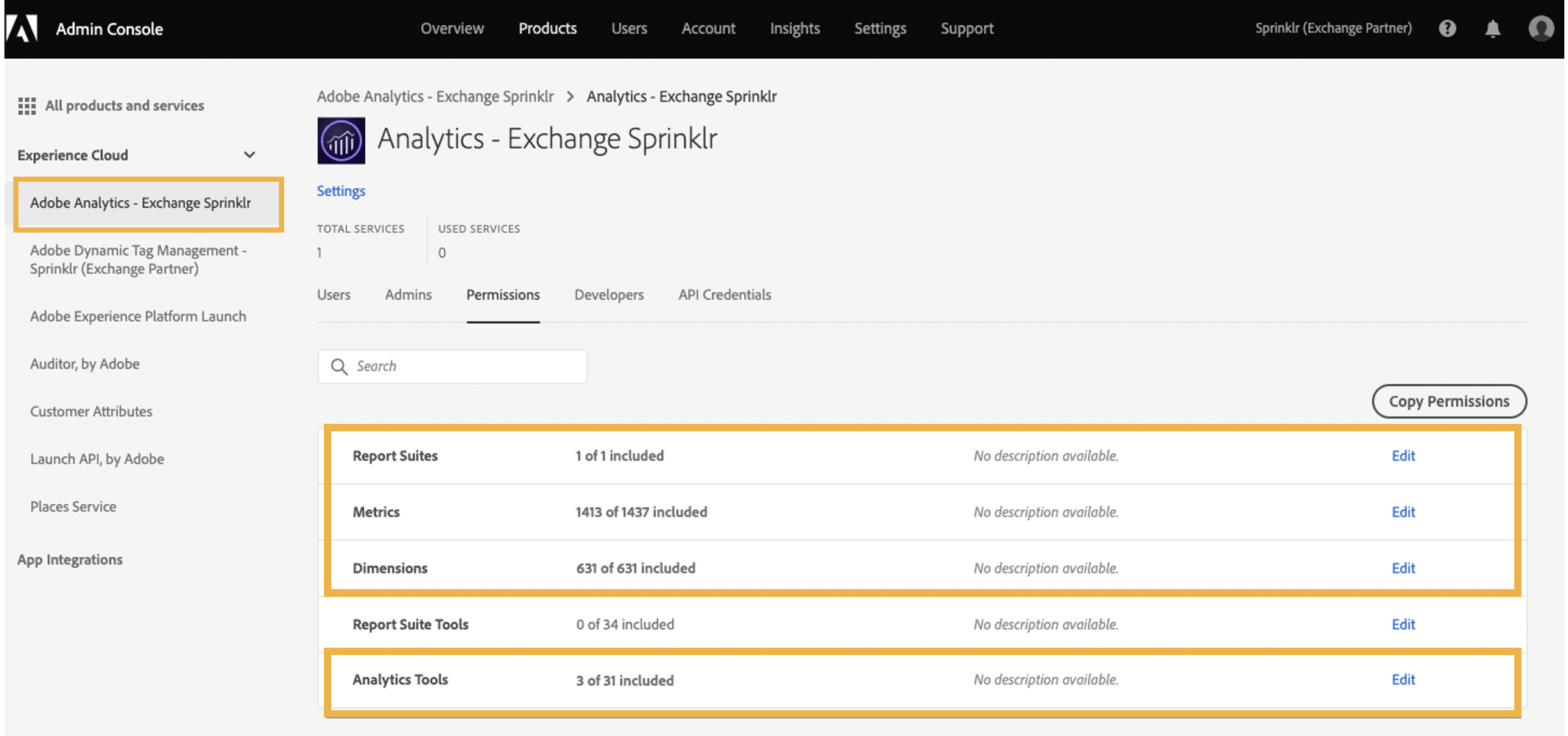Switch to the Admins tab
Viewport: 1568px width, 736px height.
pyautogui.click(x=409, y=295)
